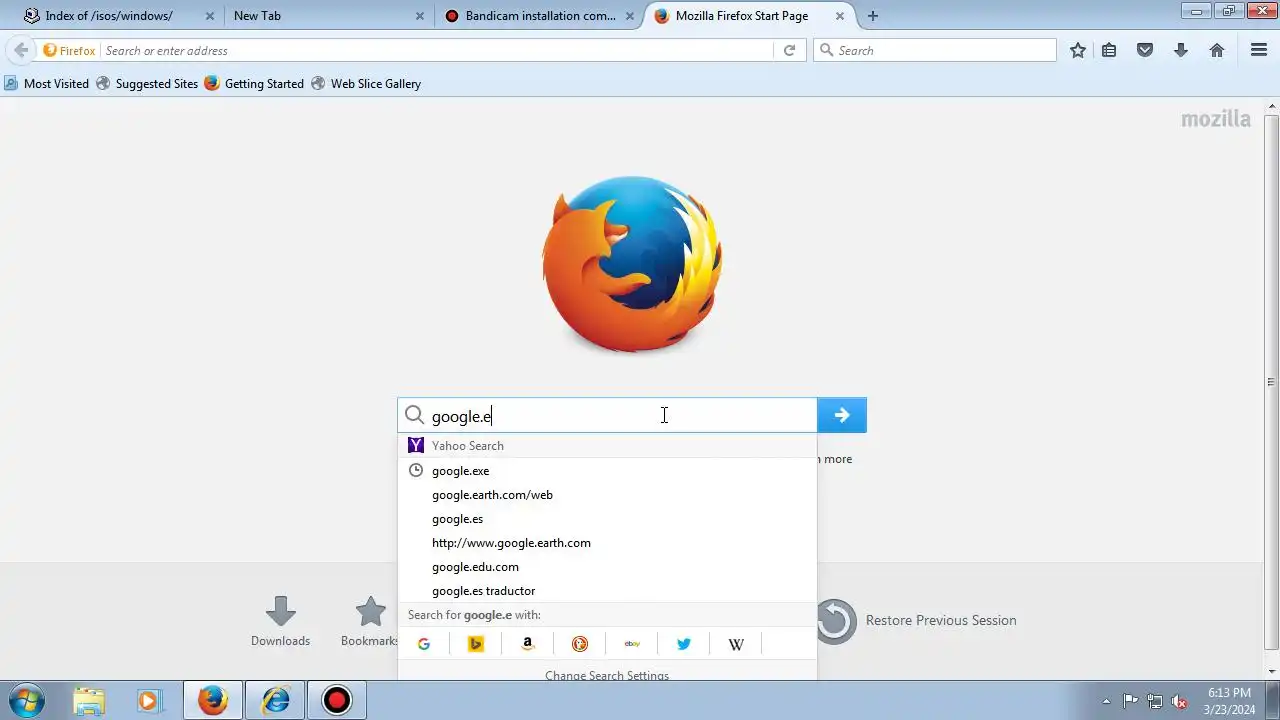Select google.earth.com/web suggestion

click(x=607, y=494)
